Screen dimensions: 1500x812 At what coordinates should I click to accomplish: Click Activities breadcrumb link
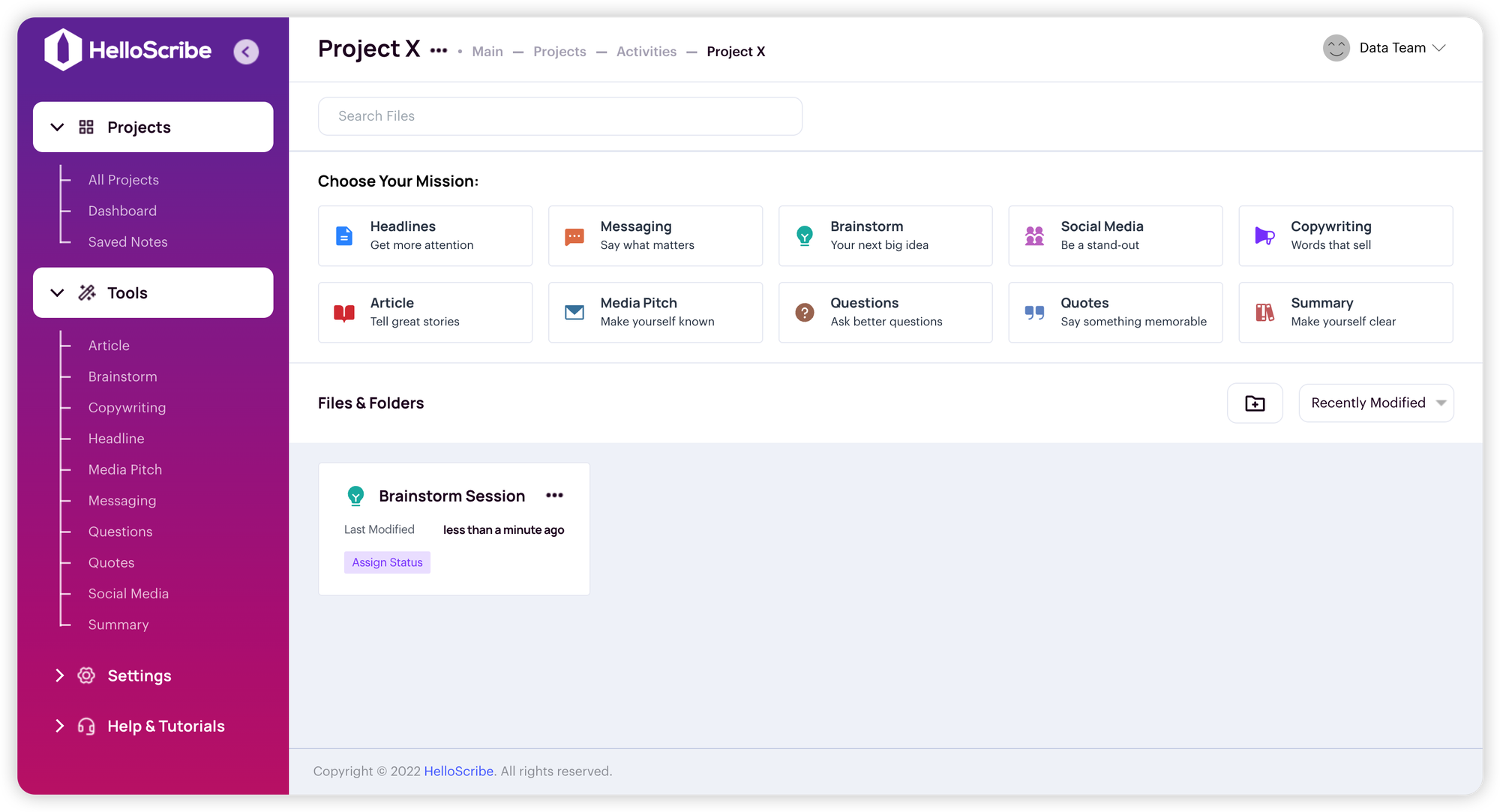click(x=646, y=51)
